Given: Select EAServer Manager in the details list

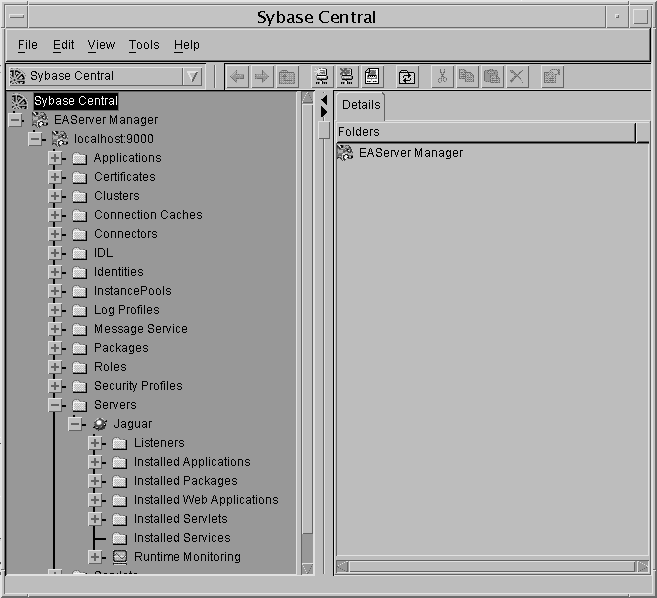Looking at the screenshot, I should pyautogui.click(x=410, y=153).
